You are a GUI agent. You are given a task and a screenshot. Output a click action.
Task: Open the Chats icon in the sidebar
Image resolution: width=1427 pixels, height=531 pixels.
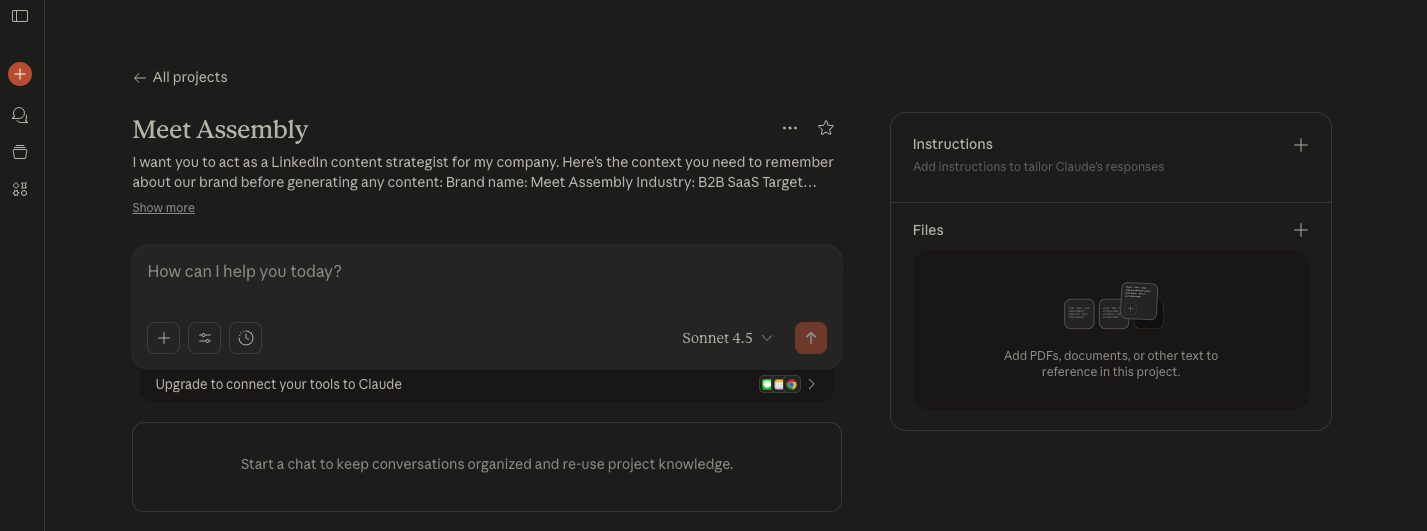coord(20,115)
